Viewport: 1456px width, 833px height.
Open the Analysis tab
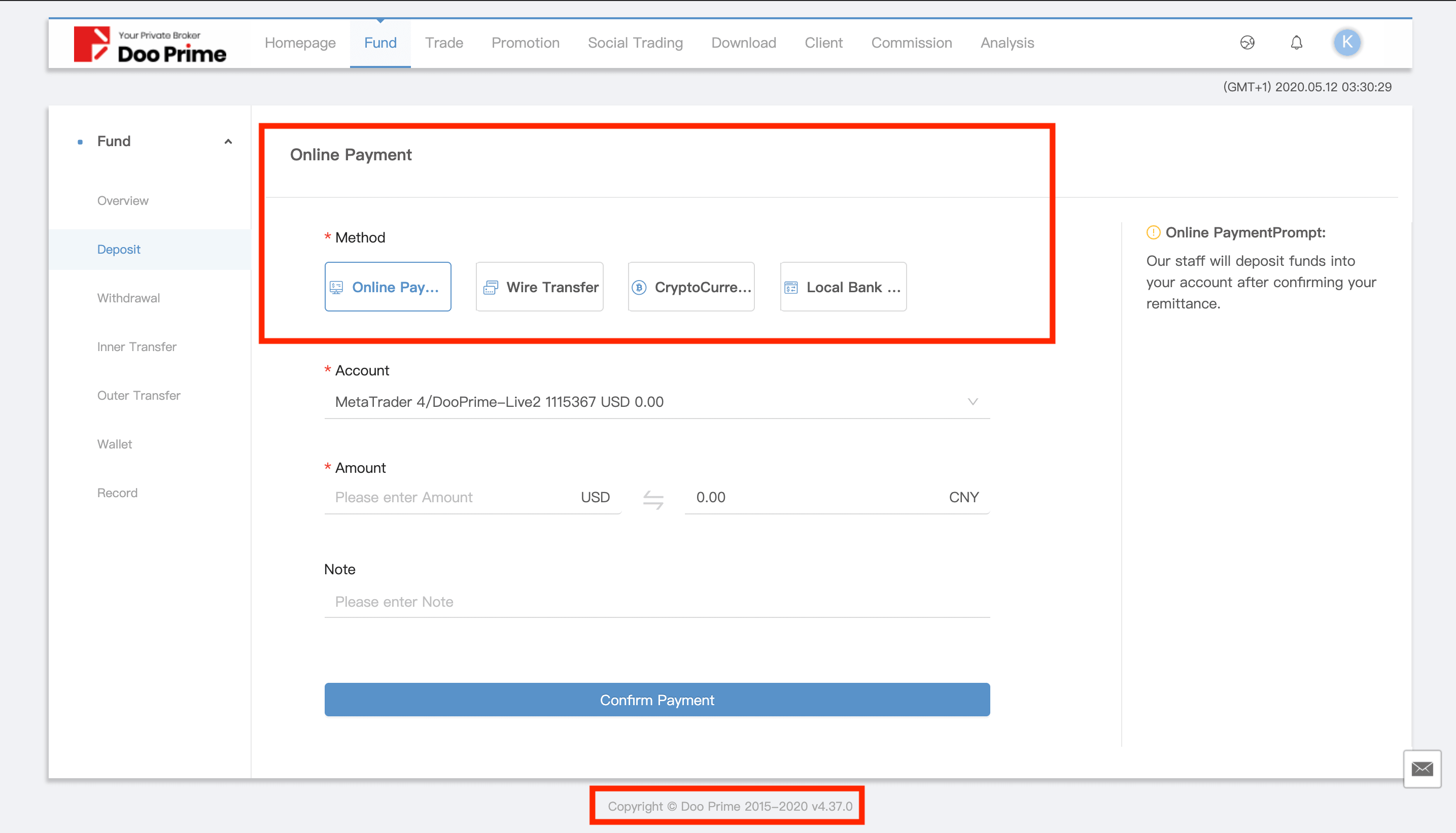coord(1007,43)
